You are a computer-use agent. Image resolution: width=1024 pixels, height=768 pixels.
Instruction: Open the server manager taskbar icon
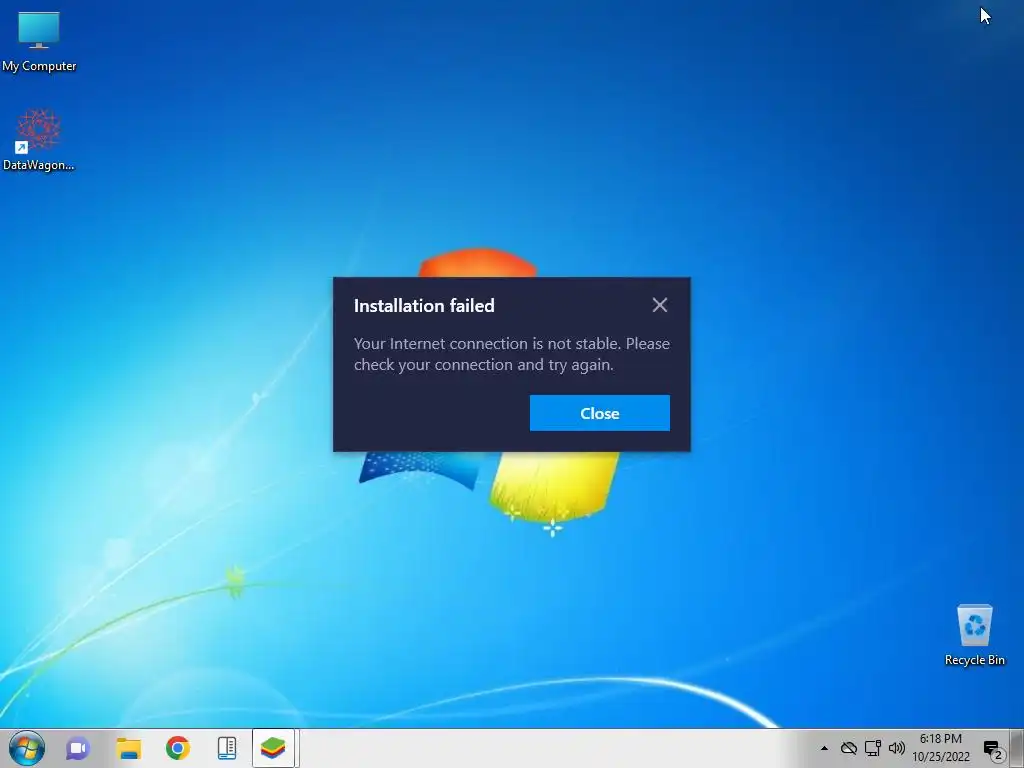click(x=227, y=748)
